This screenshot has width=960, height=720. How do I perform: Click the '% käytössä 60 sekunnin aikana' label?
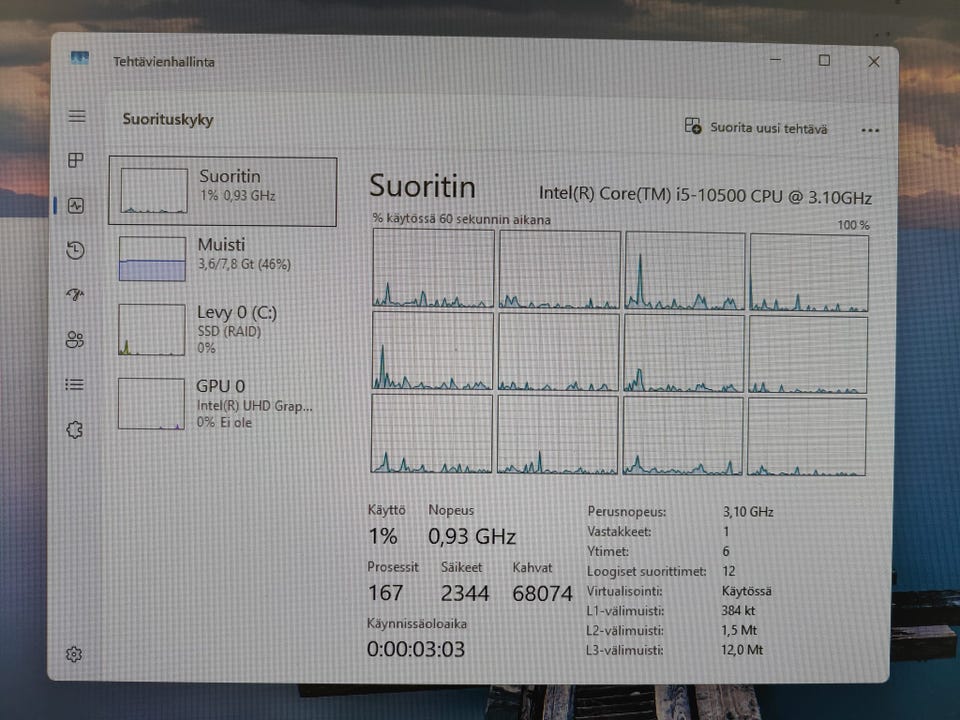(x=462, y=219)
